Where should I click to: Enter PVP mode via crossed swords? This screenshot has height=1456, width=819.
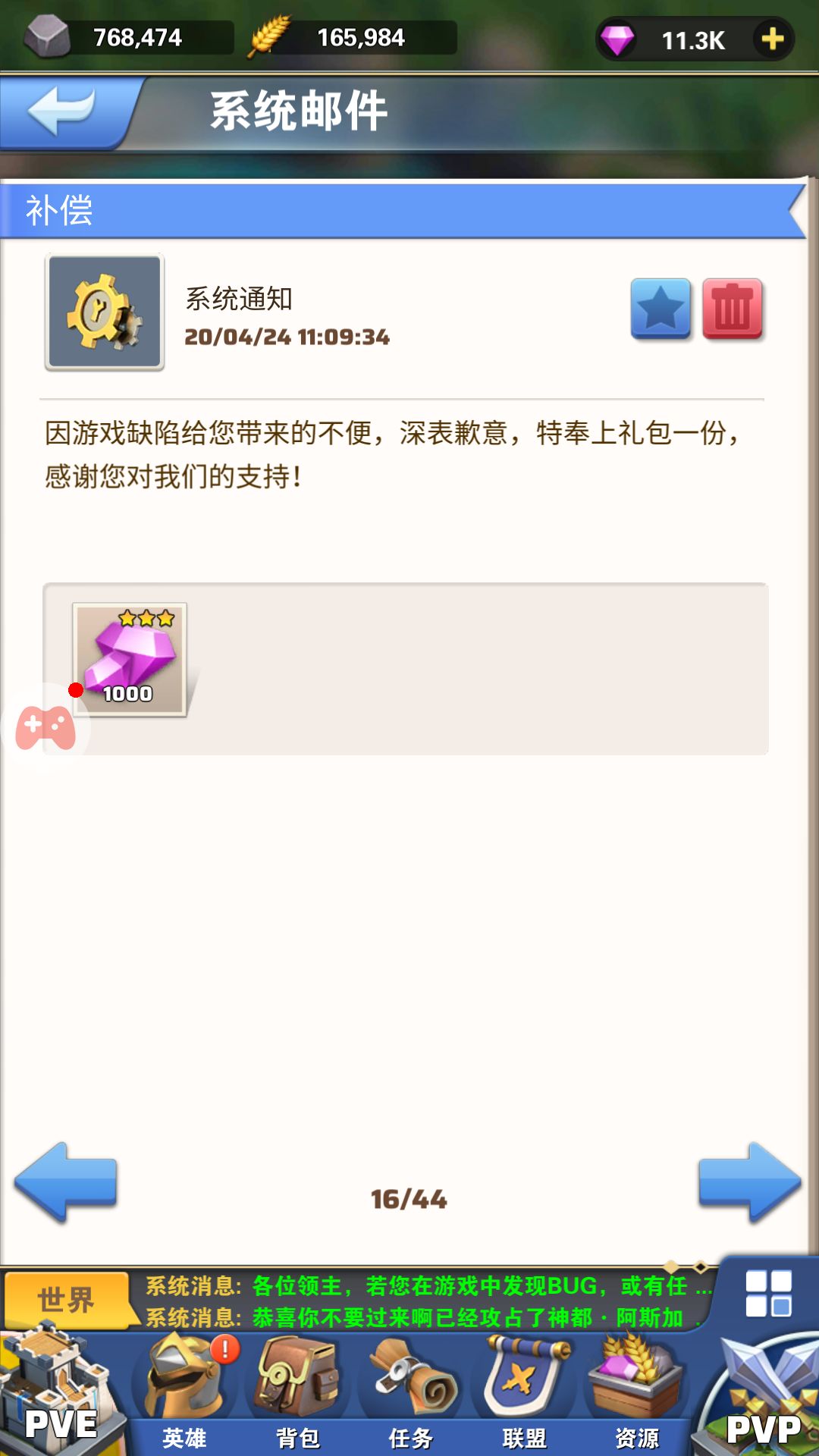(x=762, y=1395)
